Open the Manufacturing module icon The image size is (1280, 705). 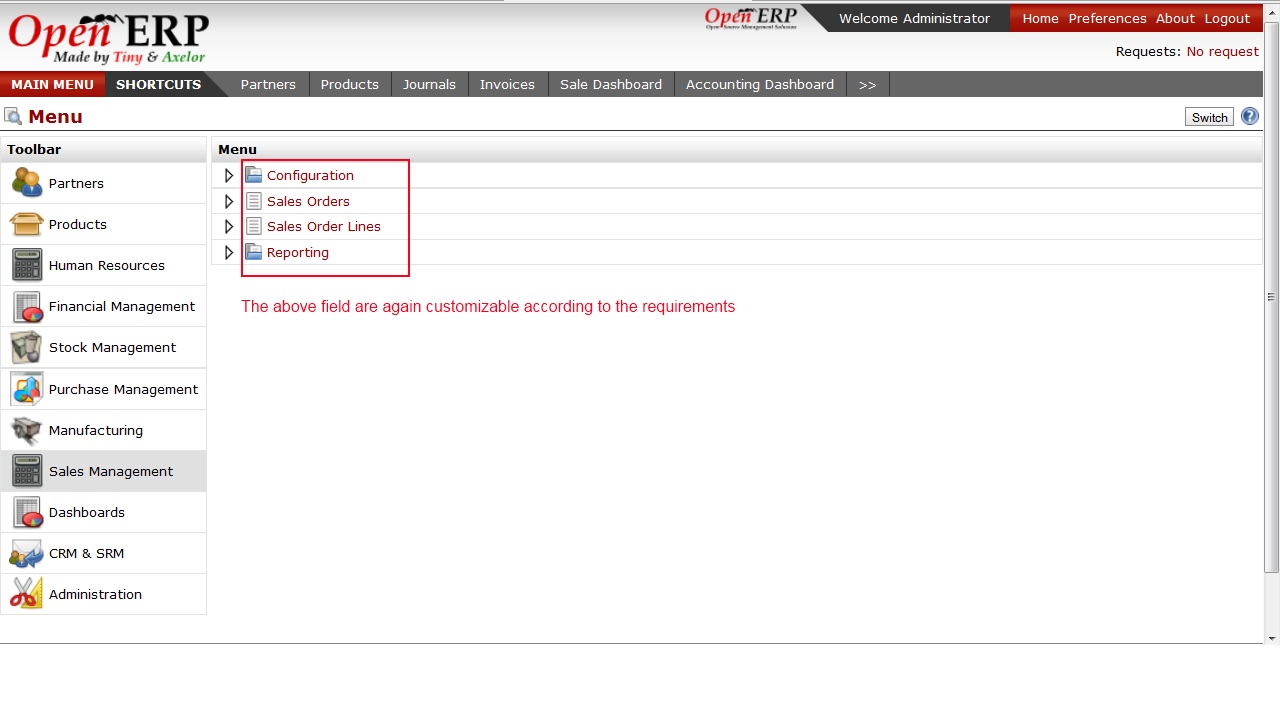[x=26, y=430]
